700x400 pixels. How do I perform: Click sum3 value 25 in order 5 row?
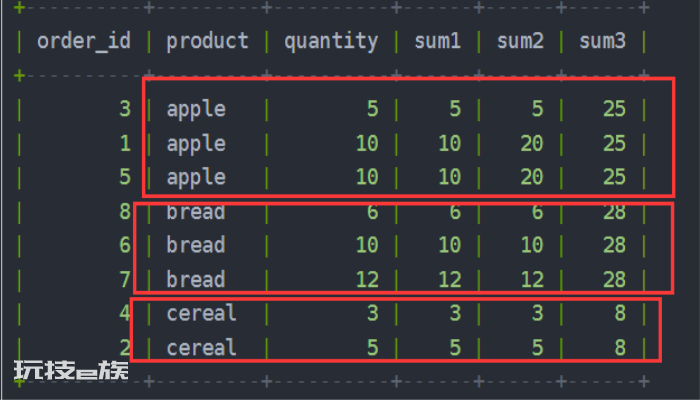click(x=614, y=177)
